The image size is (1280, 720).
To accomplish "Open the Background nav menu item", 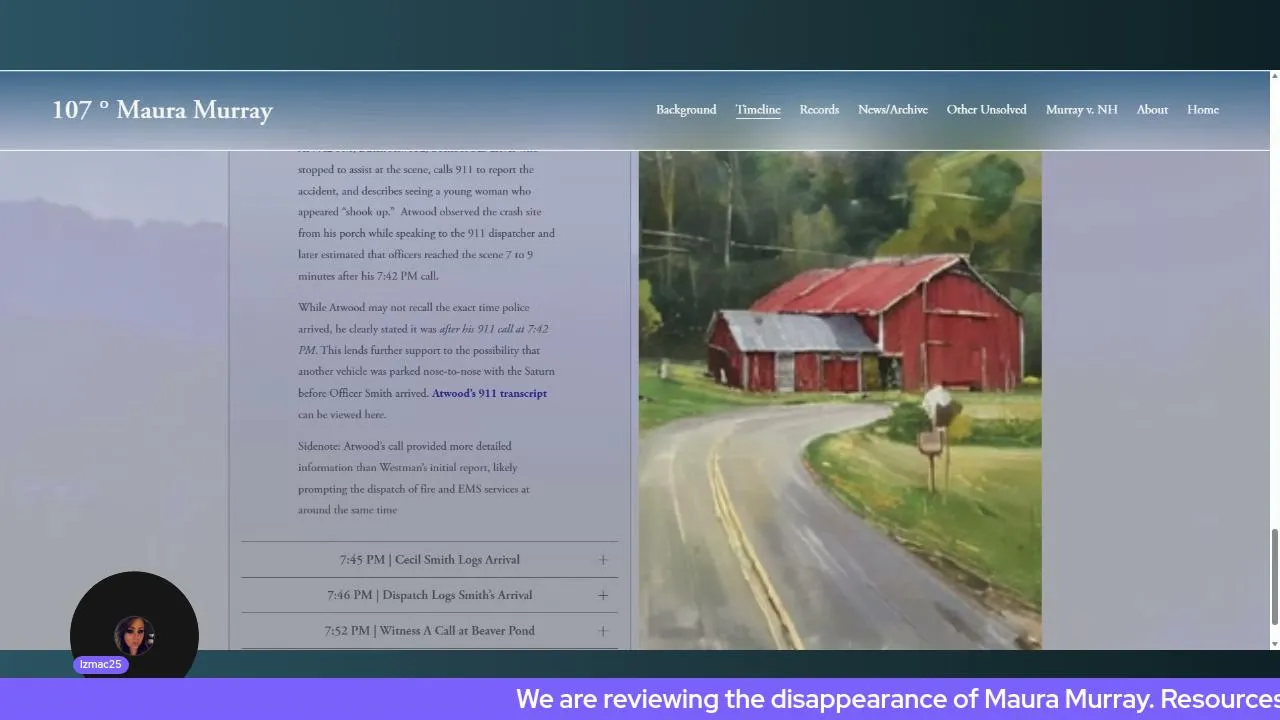I will [686, 110].
